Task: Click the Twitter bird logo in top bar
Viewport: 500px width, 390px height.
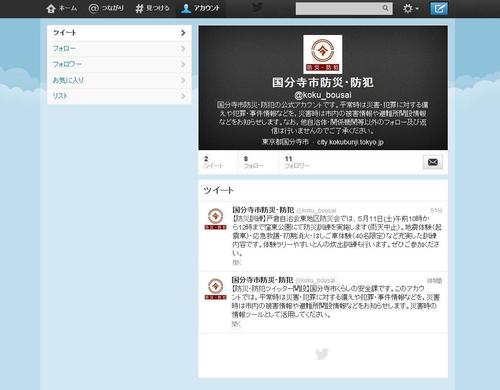Action: tap(257, 7)
